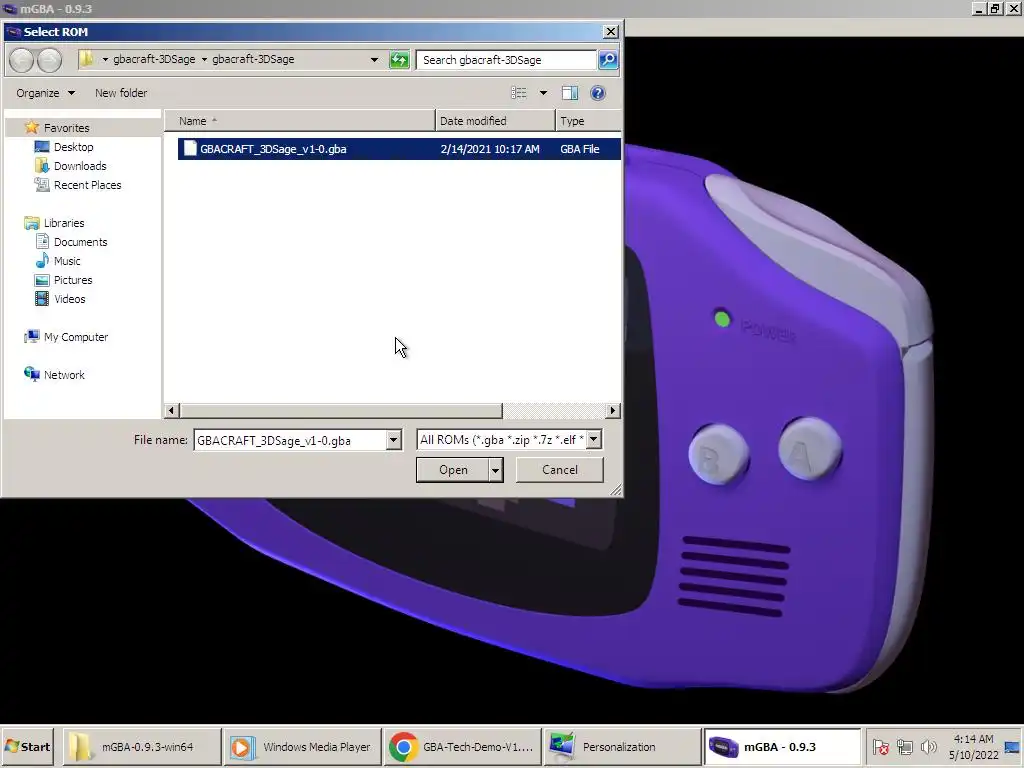
Task: Click the volume speaker tray icon
Action: pos(928,746)
